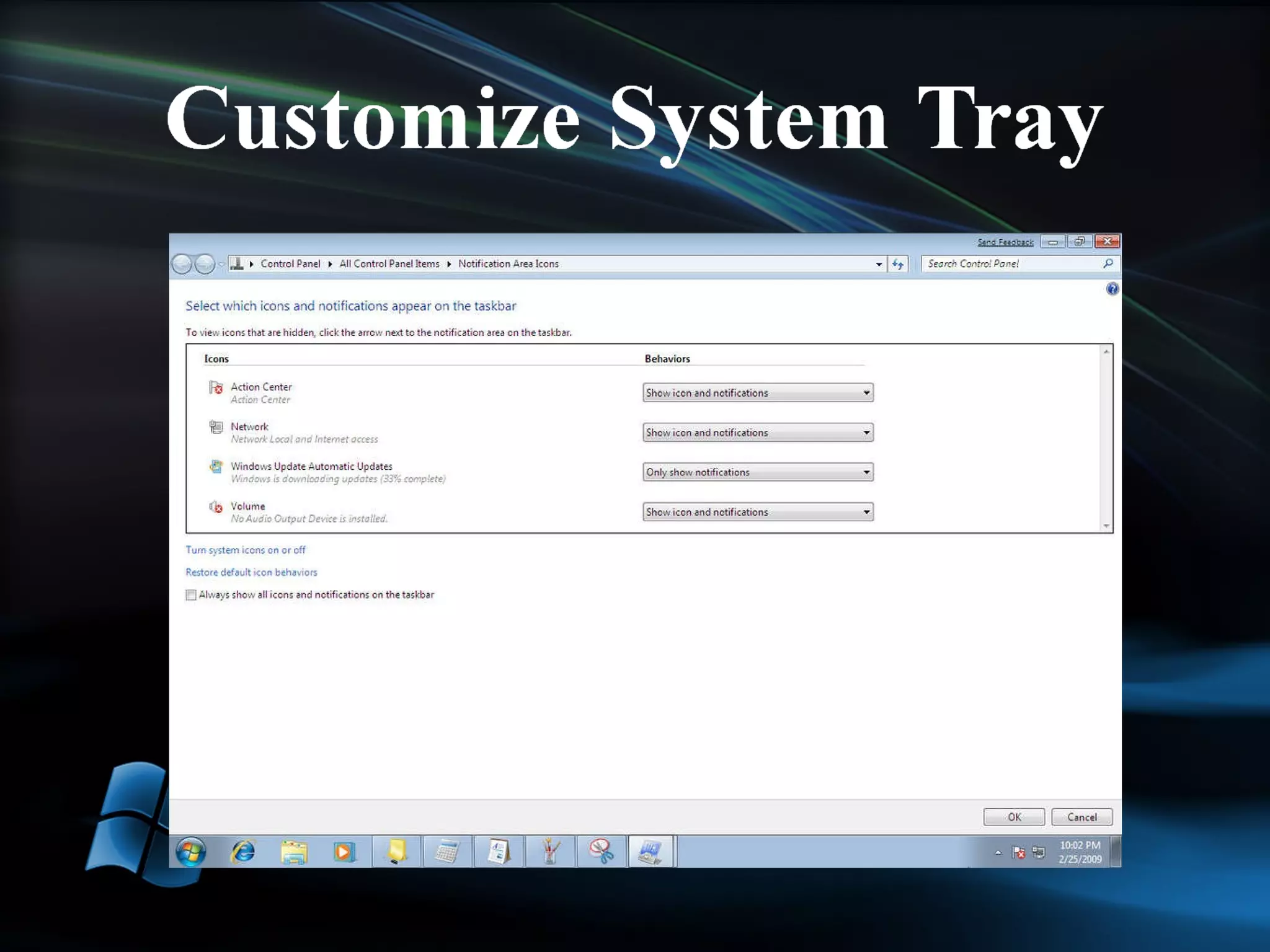Click the help question mark icon
This screenshot has width=1270, height=952.
click(x=1112, y=289)
